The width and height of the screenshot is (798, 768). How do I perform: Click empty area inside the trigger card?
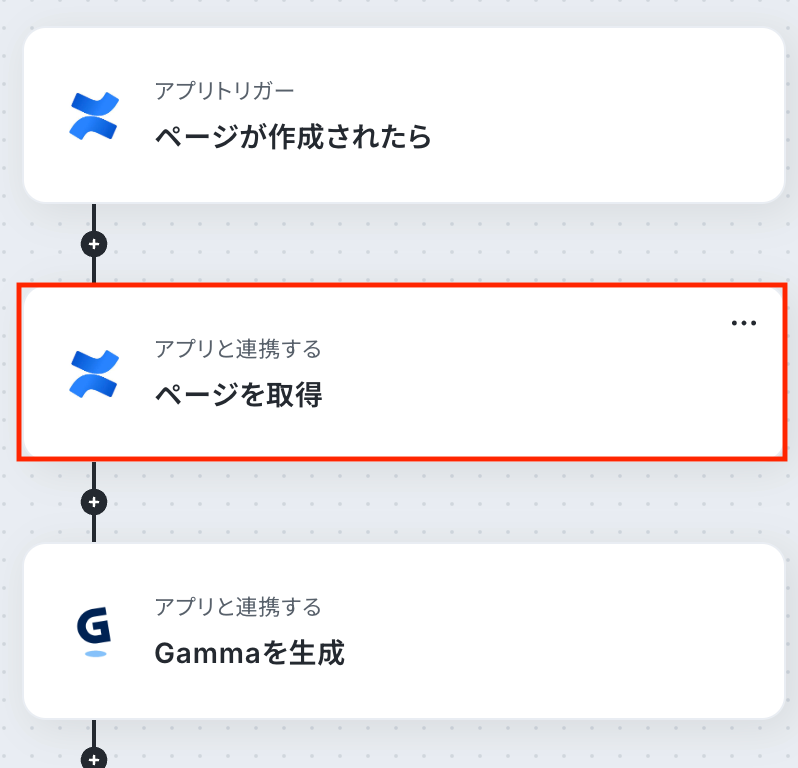(x=600, y=115)
